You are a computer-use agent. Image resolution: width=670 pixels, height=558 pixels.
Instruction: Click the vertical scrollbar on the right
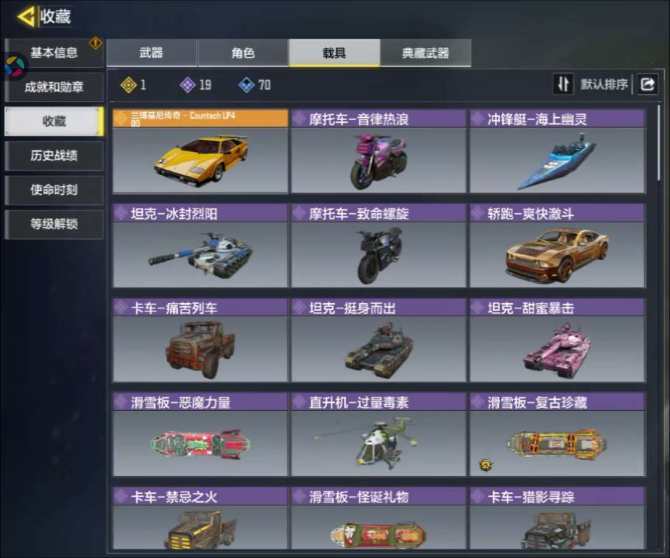[660, 143]
